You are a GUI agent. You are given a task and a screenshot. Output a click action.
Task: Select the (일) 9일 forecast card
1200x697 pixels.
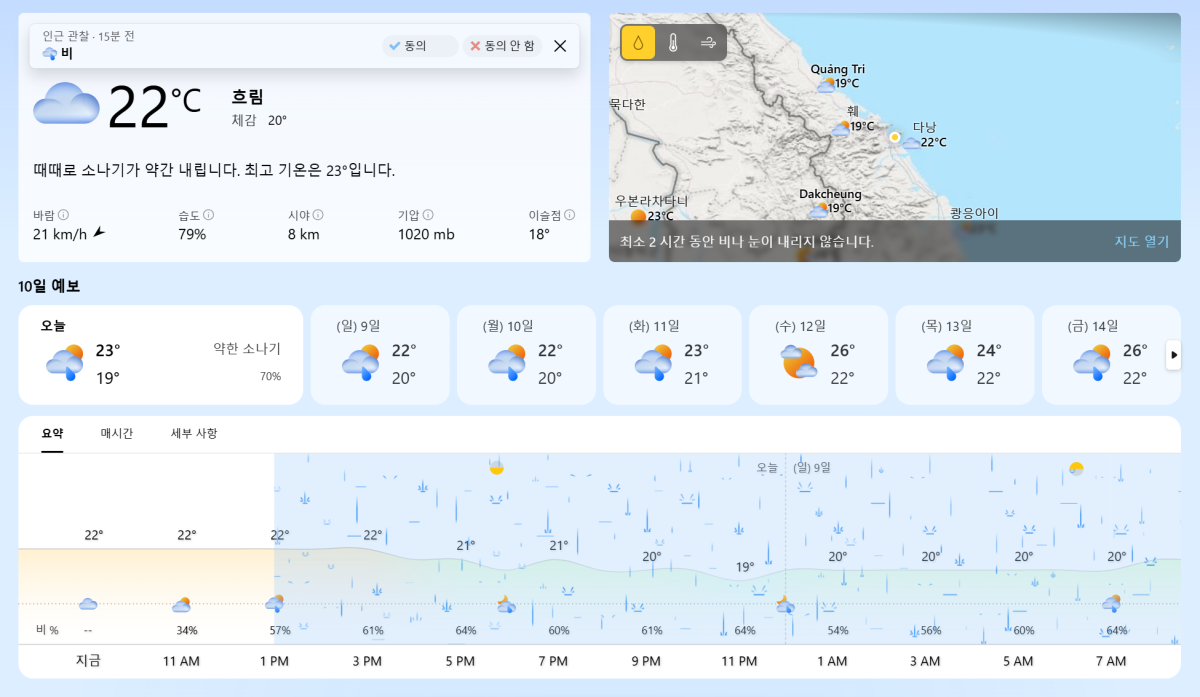[x=380, y=355]
